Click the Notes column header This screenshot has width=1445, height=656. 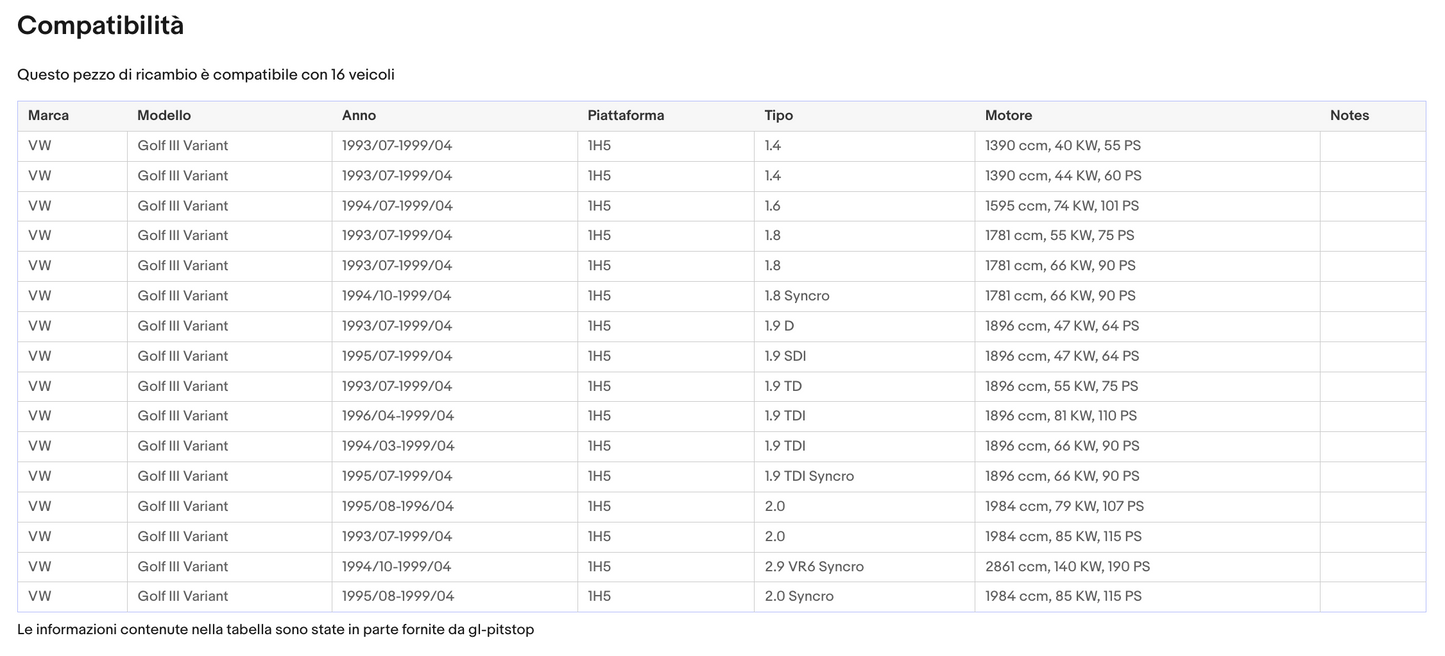1349,116
